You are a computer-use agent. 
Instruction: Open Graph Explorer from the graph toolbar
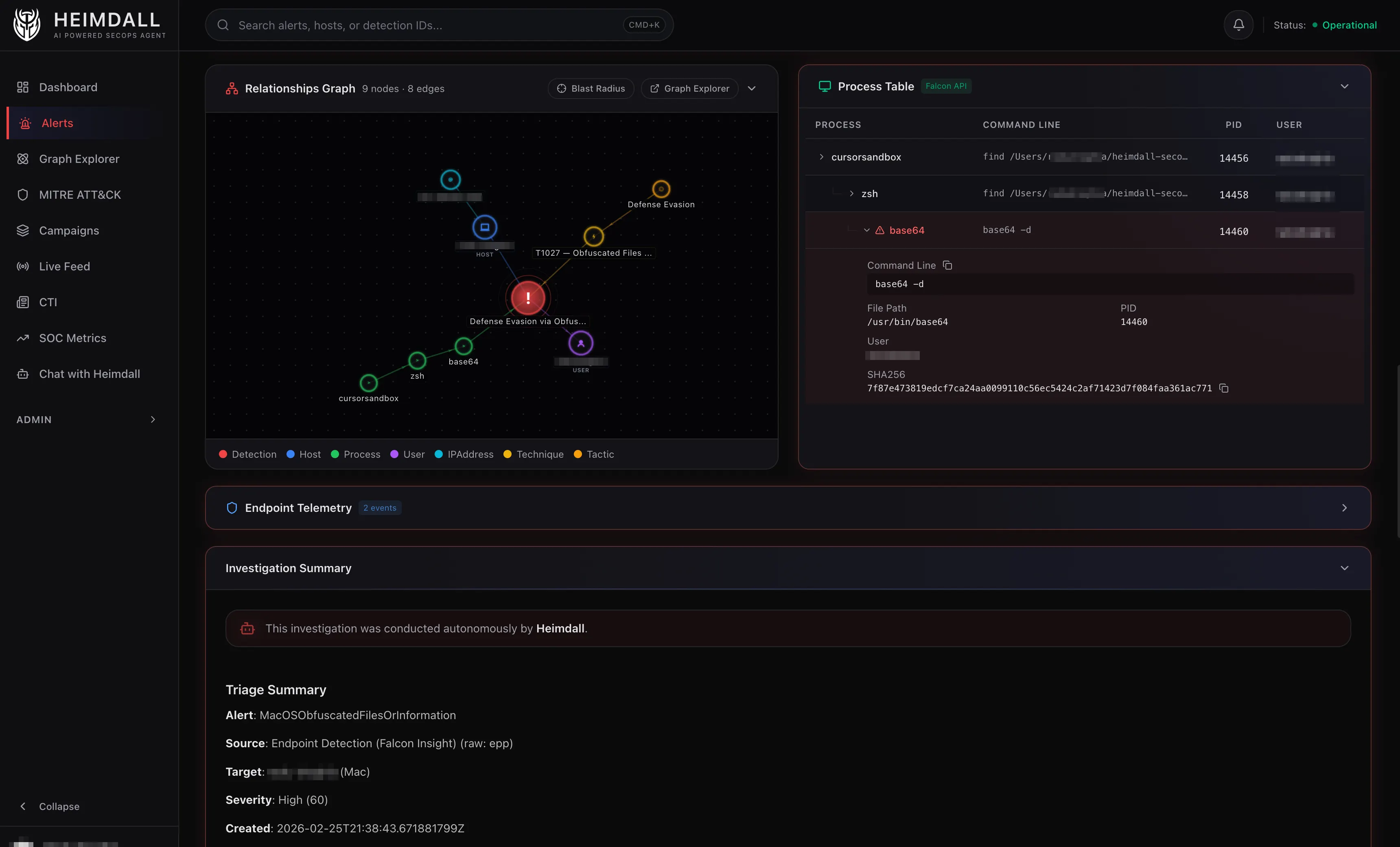point(689,88)
